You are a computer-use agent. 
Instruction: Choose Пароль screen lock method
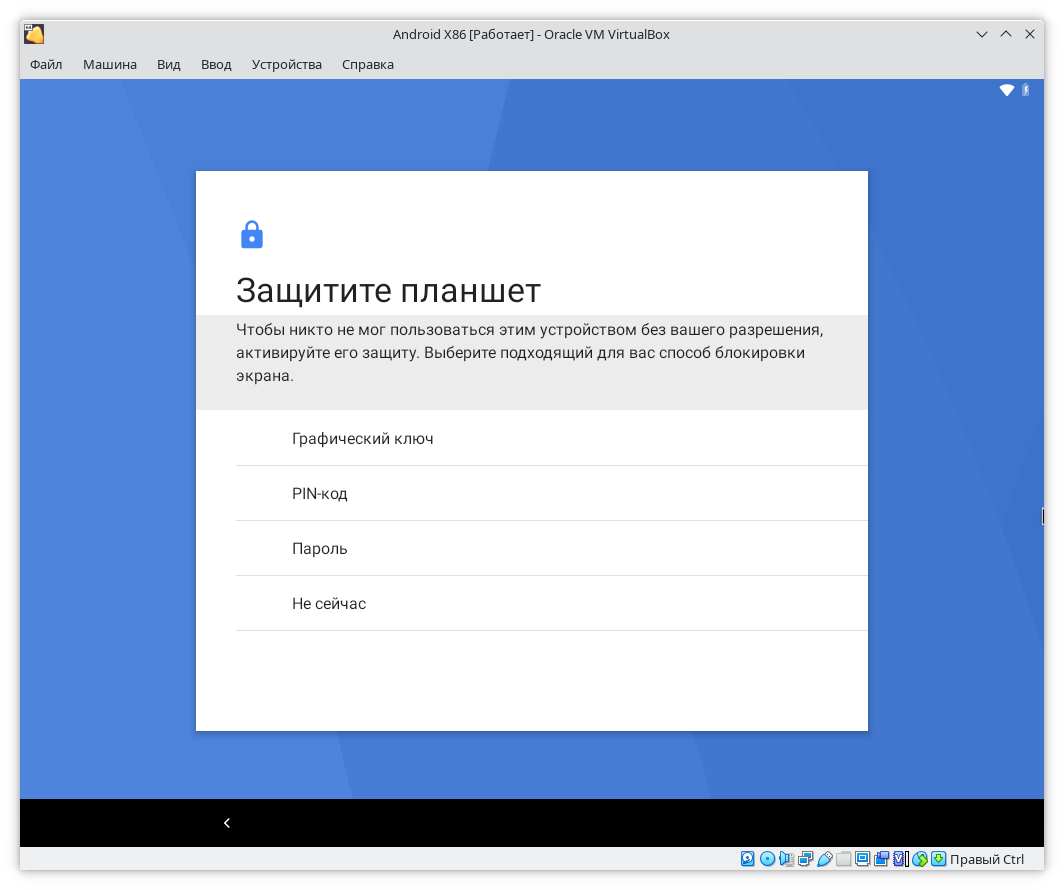(320, 548)
